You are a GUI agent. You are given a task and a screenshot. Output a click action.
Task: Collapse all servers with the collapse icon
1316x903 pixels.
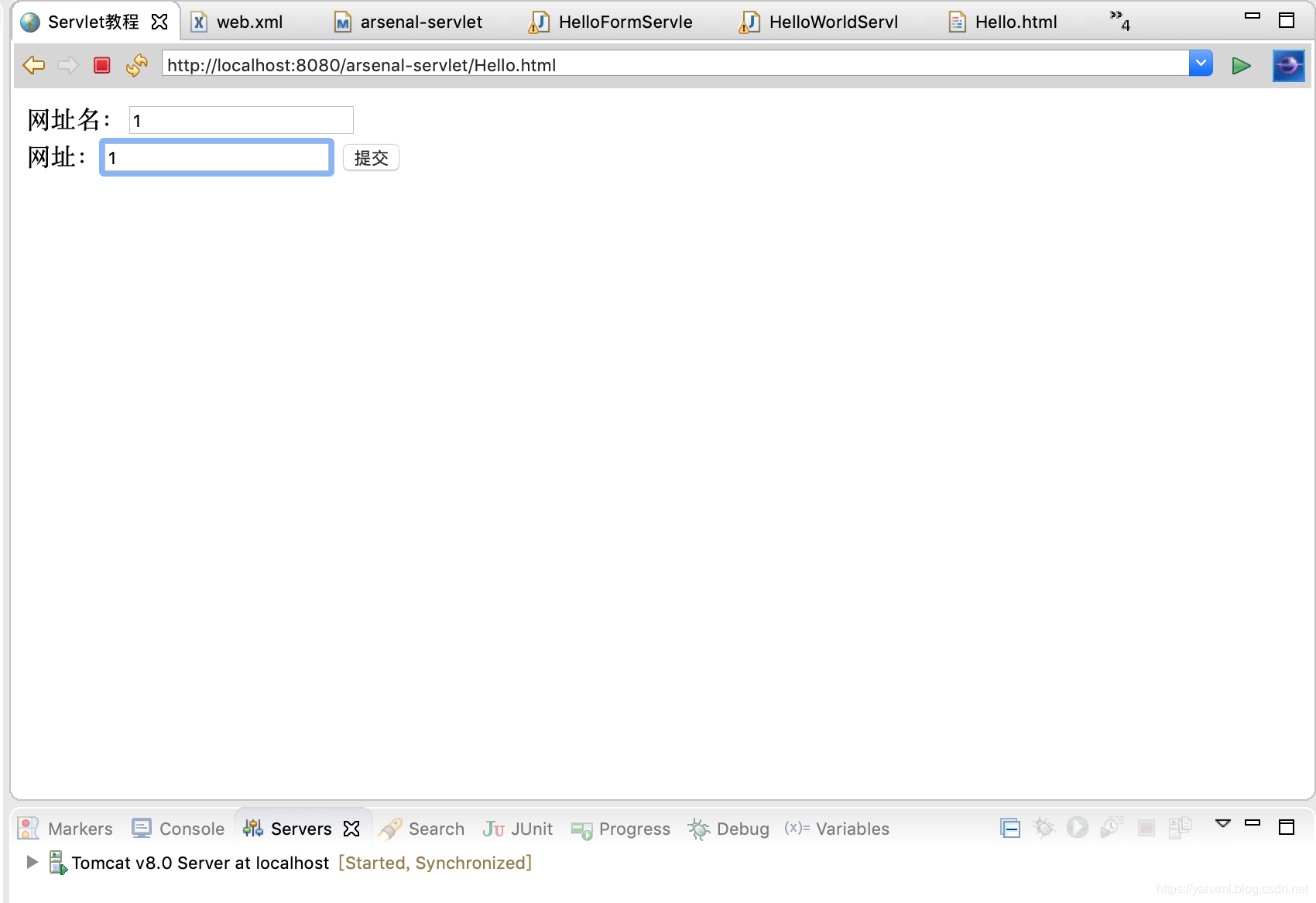[x=1010, y=828]
